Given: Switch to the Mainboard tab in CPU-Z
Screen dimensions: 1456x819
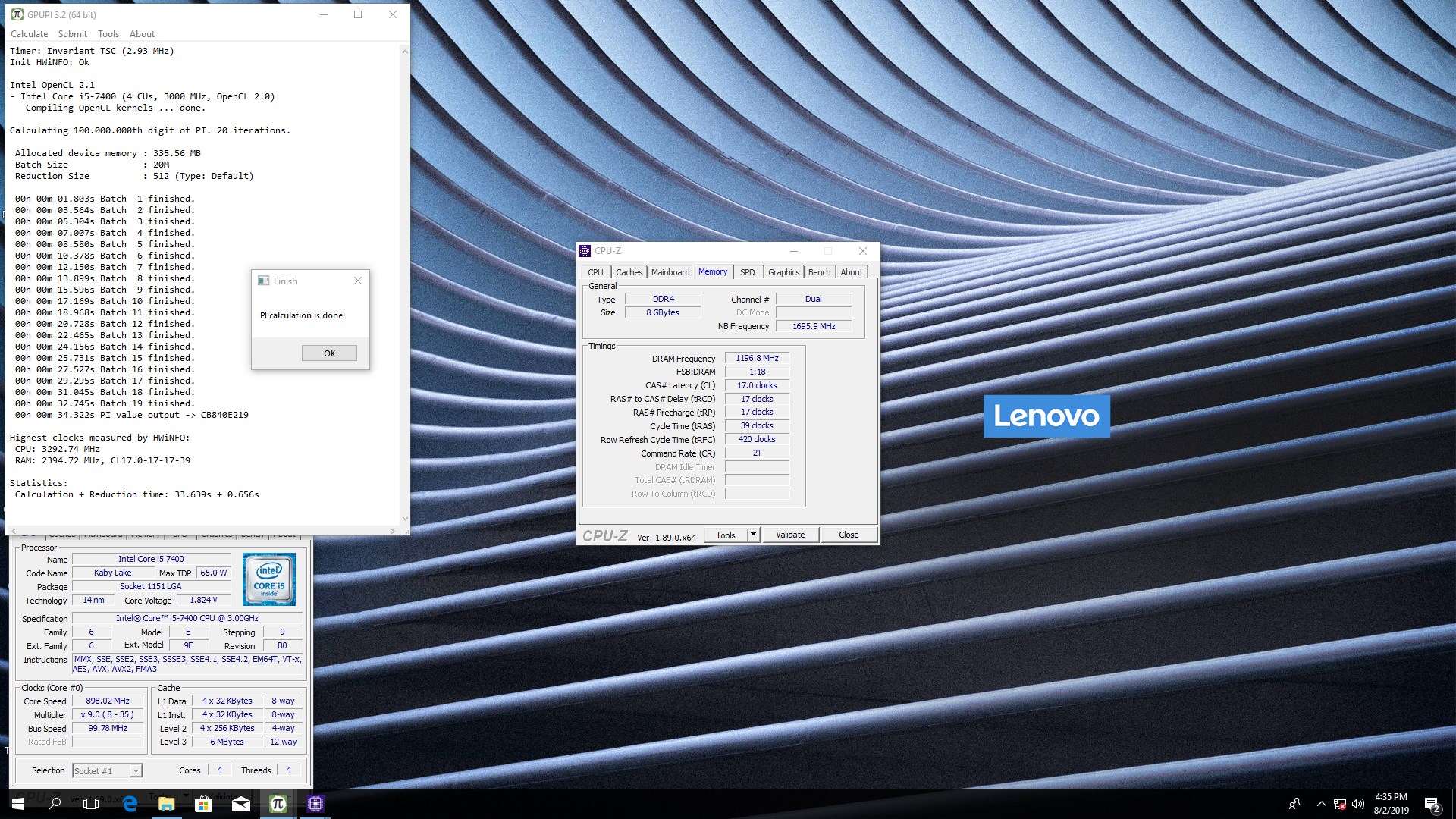Looking at the screenshot, I should 670,272.
